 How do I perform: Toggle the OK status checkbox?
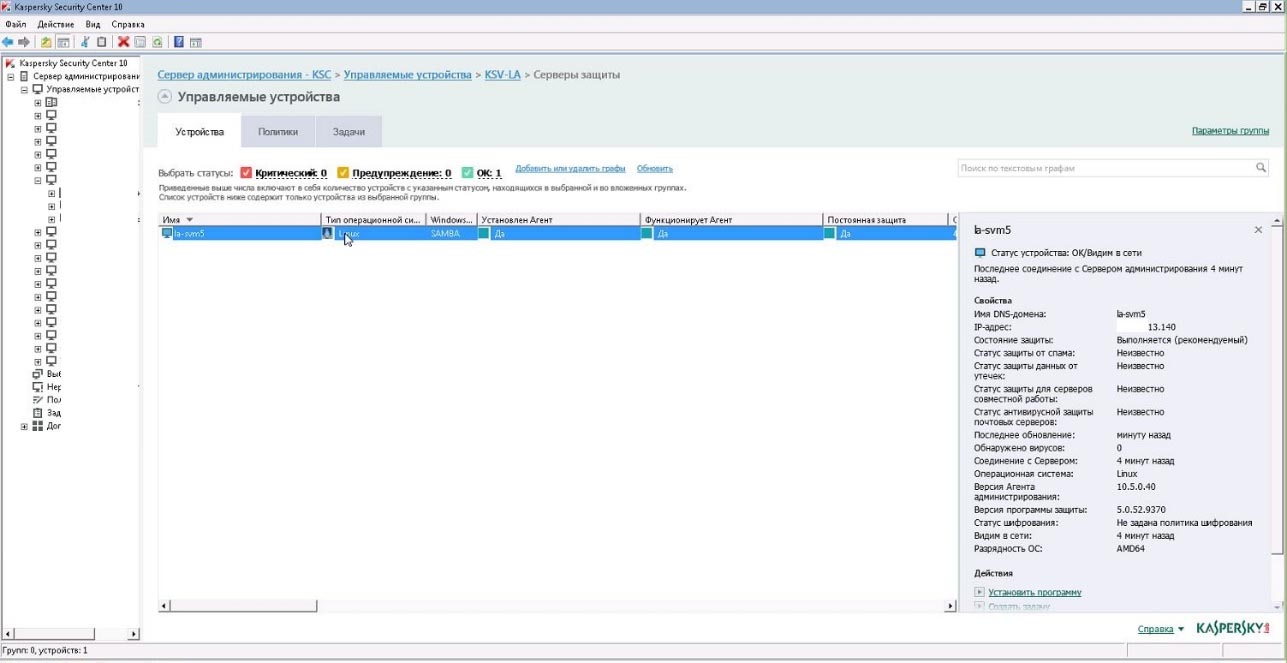coord(467,173)
